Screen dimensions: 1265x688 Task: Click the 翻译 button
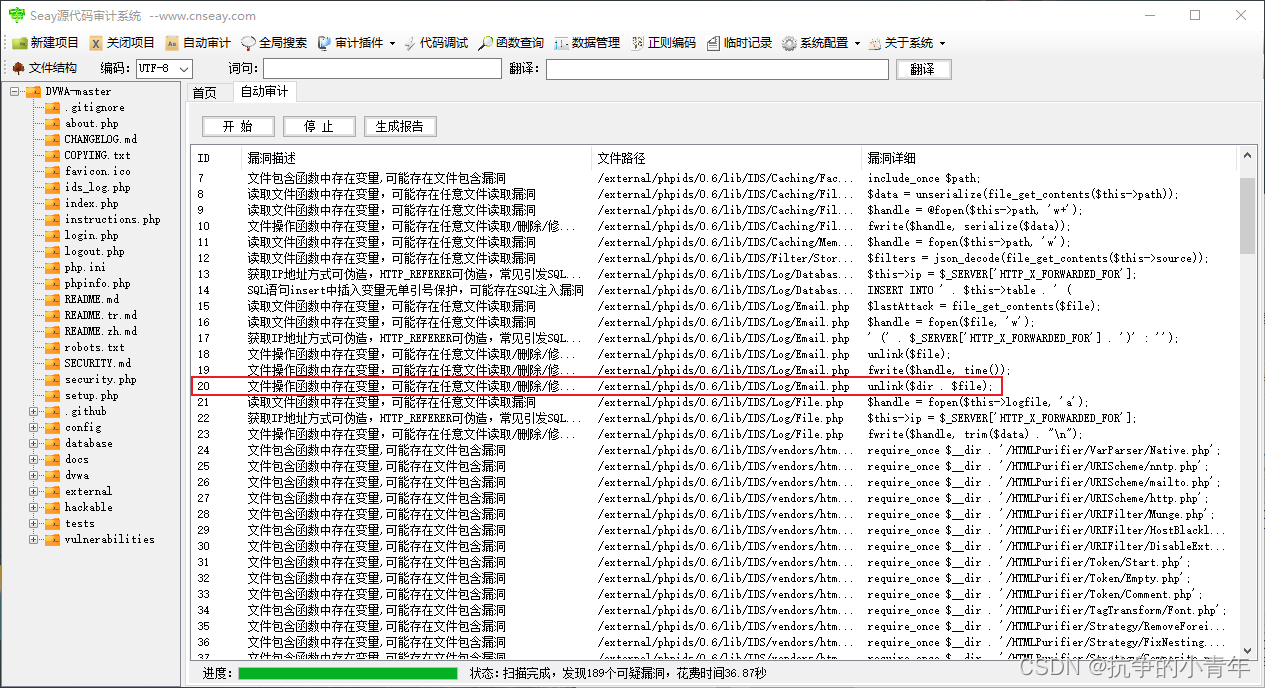click(x=923, y=69)
